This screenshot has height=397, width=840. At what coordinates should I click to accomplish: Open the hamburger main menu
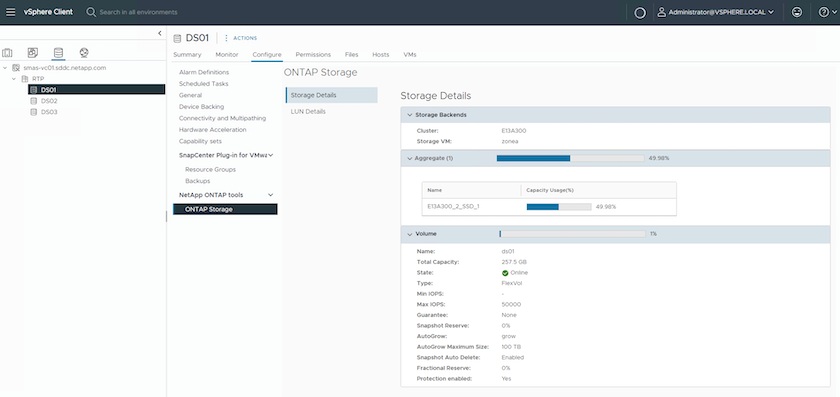pyautogui.click(x=10, y=12)
